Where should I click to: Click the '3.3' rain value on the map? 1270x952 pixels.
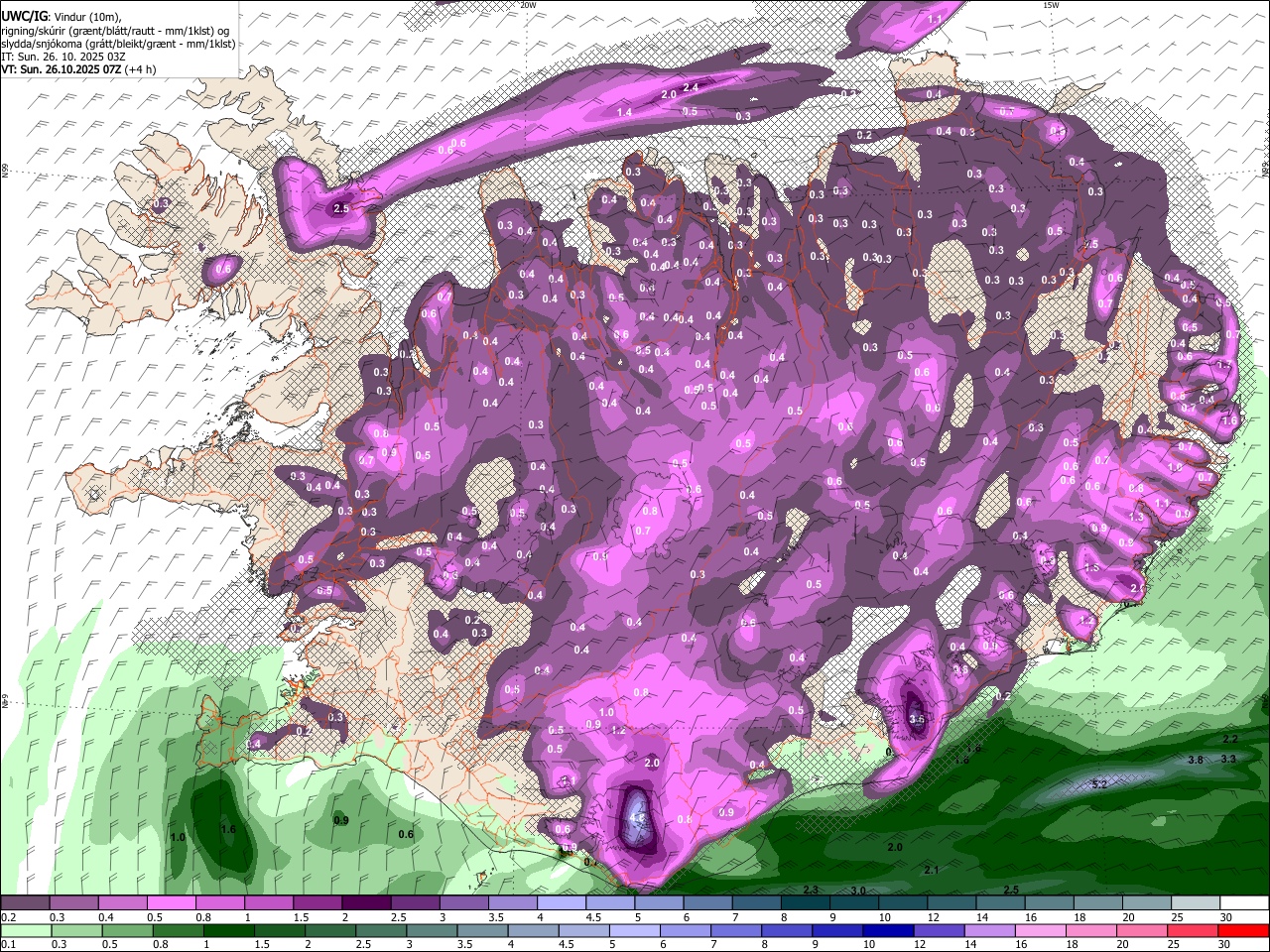click(x=1228, y=759)
